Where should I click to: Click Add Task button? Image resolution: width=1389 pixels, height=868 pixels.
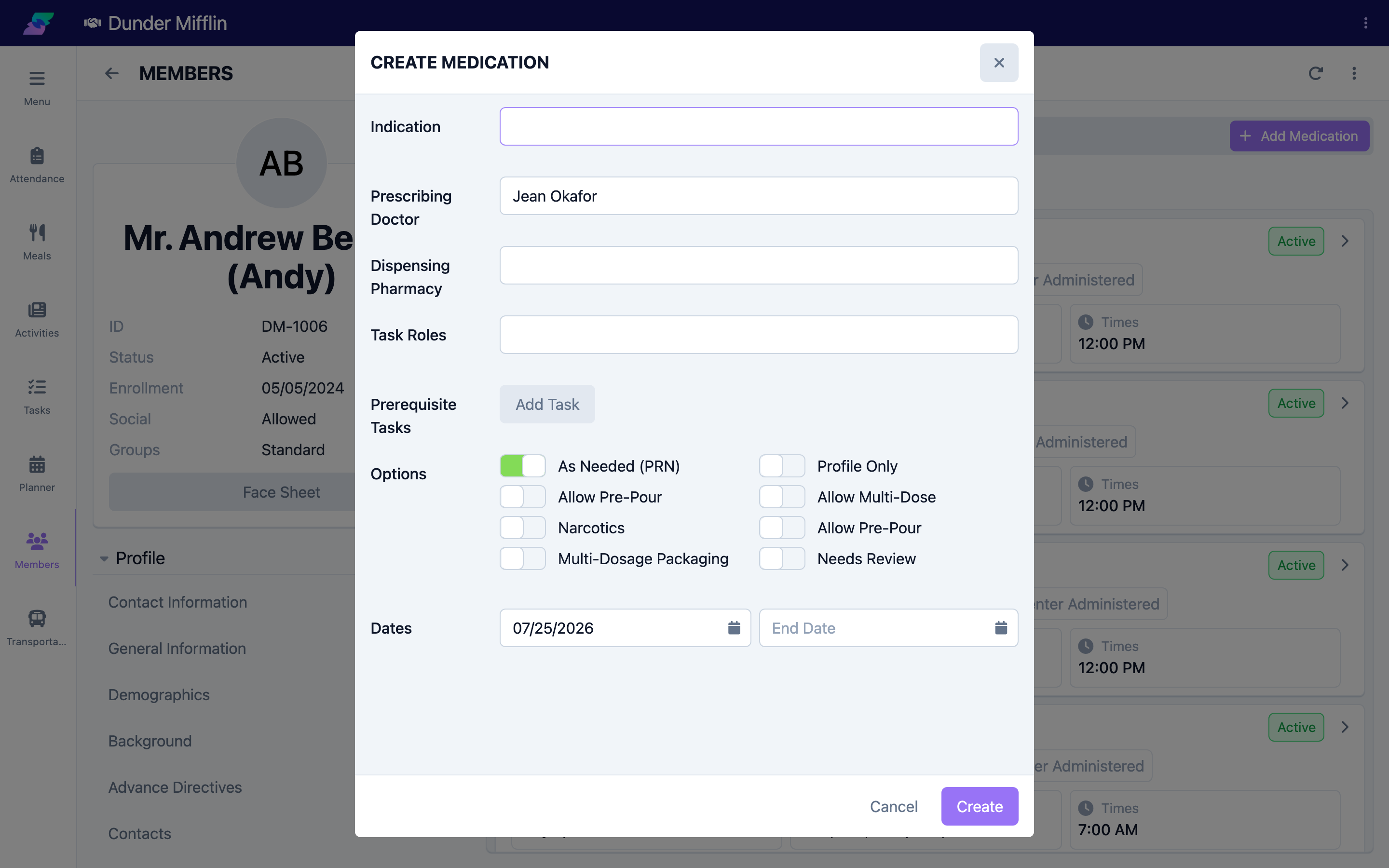(x=547, y=404)
